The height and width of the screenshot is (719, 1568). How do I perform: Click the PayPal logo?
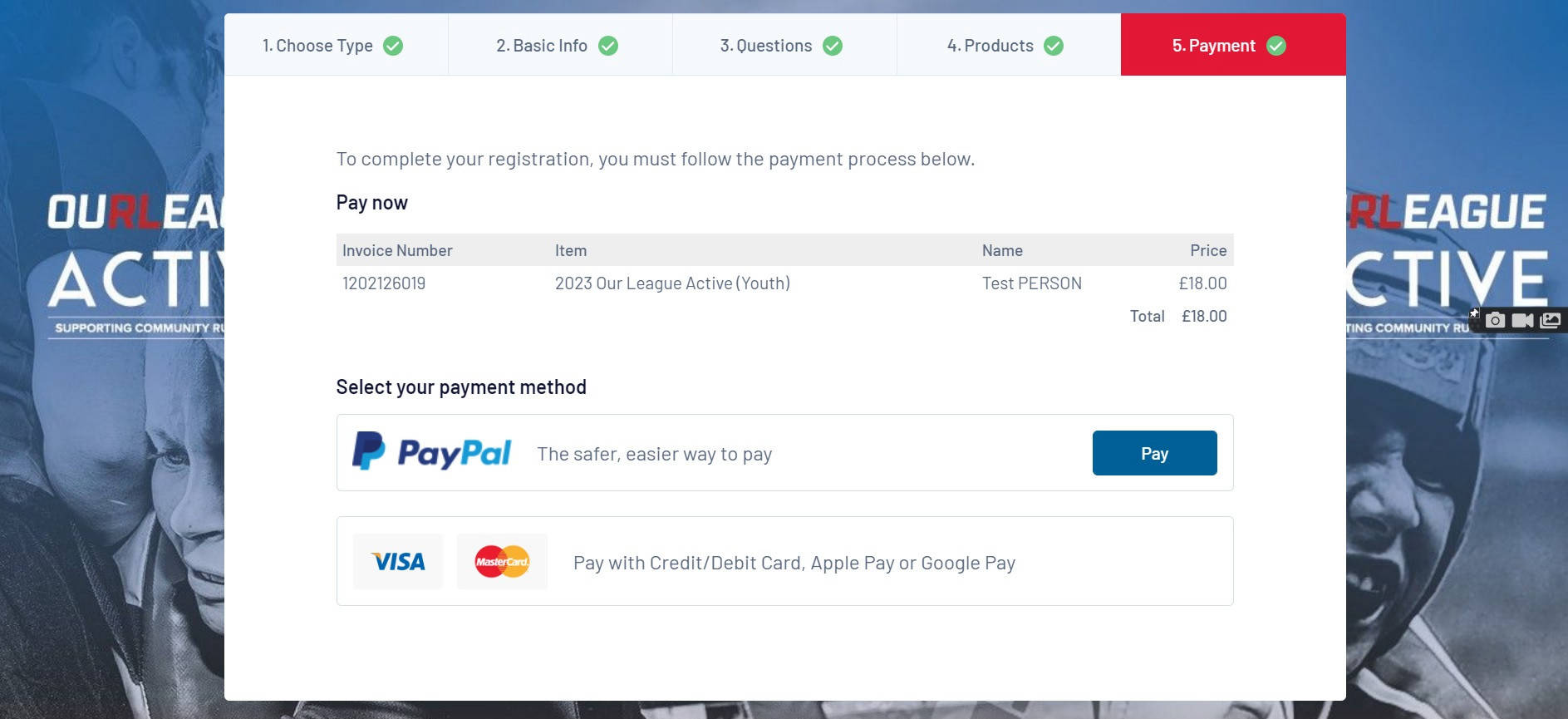[x=431, y=451]
